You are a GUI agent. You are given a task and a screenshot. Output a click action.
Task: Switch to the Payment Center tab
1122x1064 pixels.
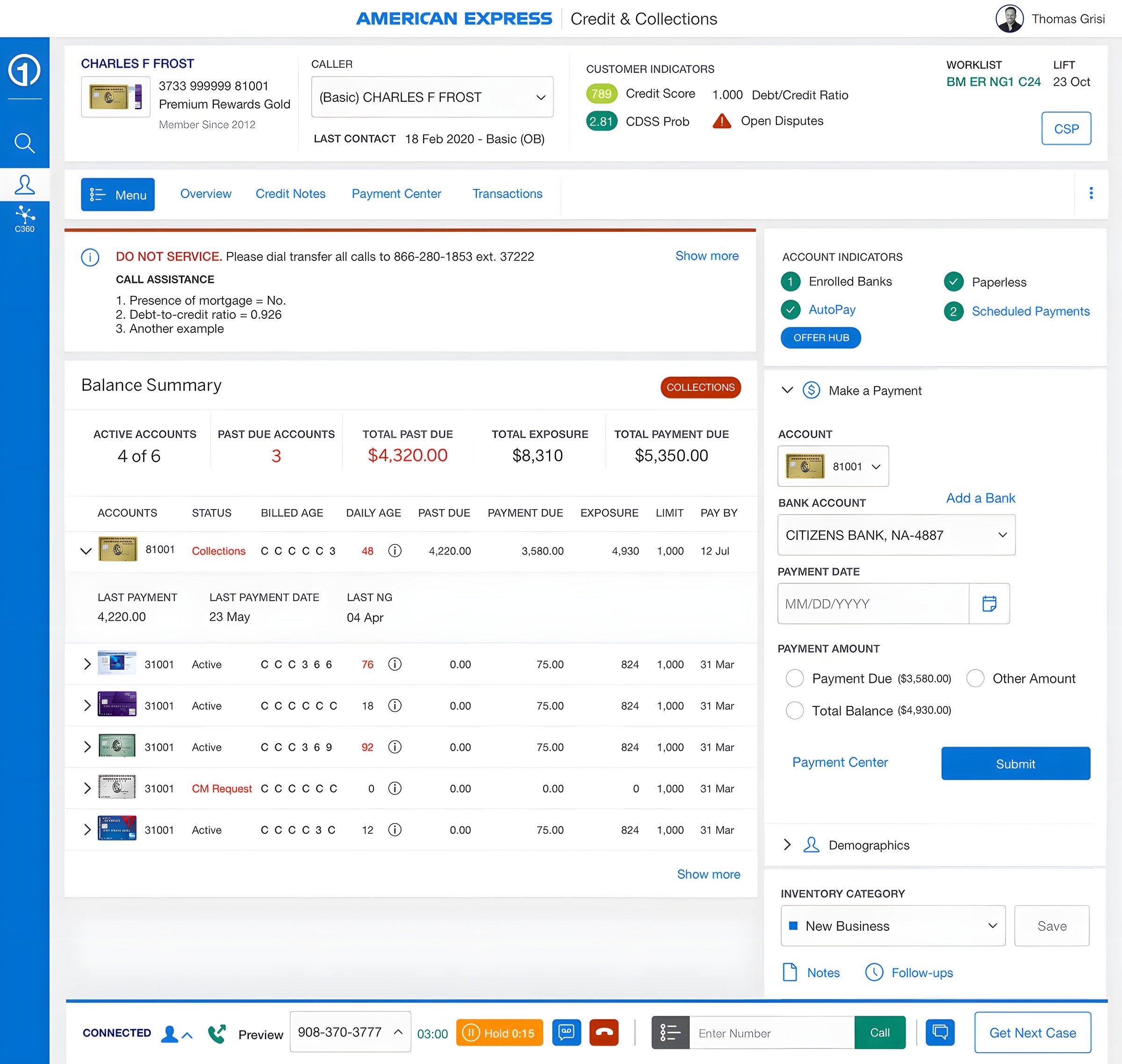[396, 194]
